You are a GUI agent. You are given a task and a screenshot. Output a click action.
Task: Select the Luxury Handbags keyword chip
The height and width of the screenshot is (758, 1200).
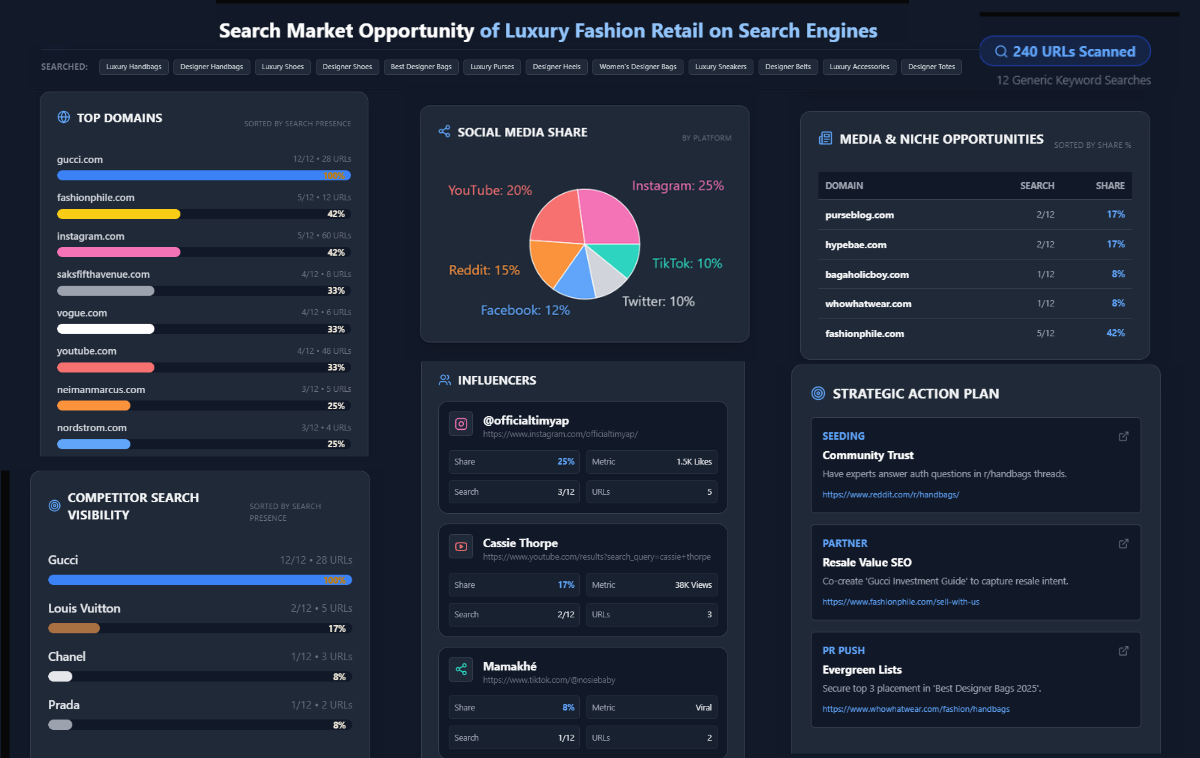(133, 67)
